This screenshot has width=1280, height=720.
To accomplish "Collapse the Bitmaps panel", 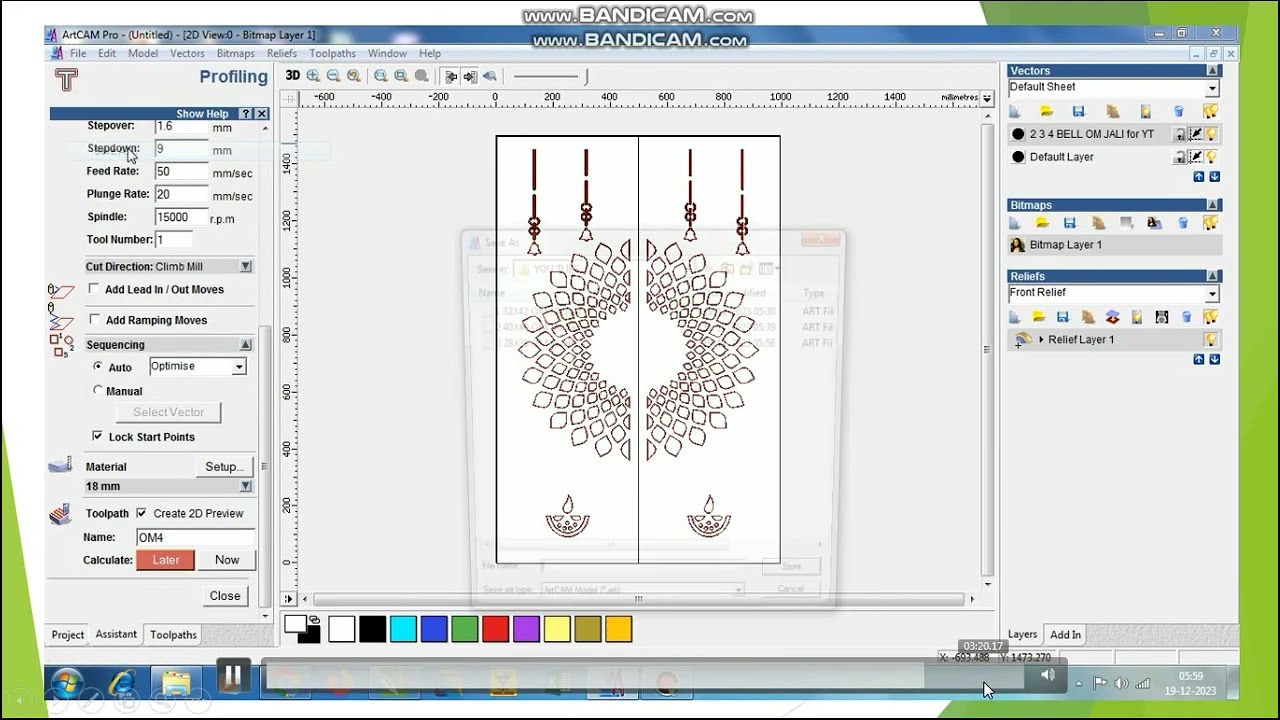I will [1213, 205].
